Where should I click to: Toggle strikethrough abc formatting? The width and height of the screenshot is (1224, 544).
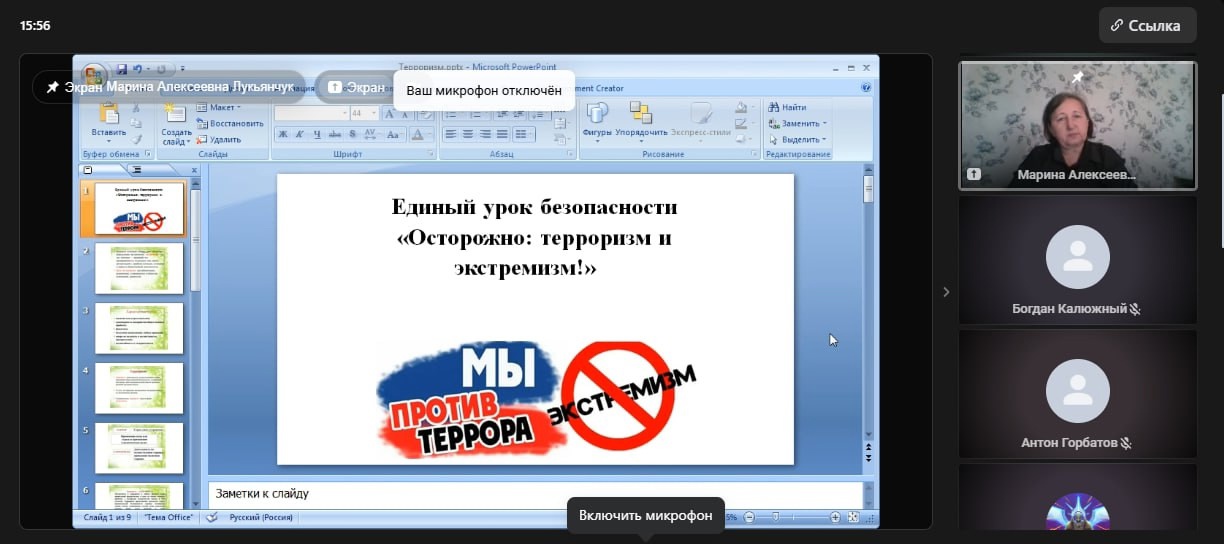tap(337, 134)
